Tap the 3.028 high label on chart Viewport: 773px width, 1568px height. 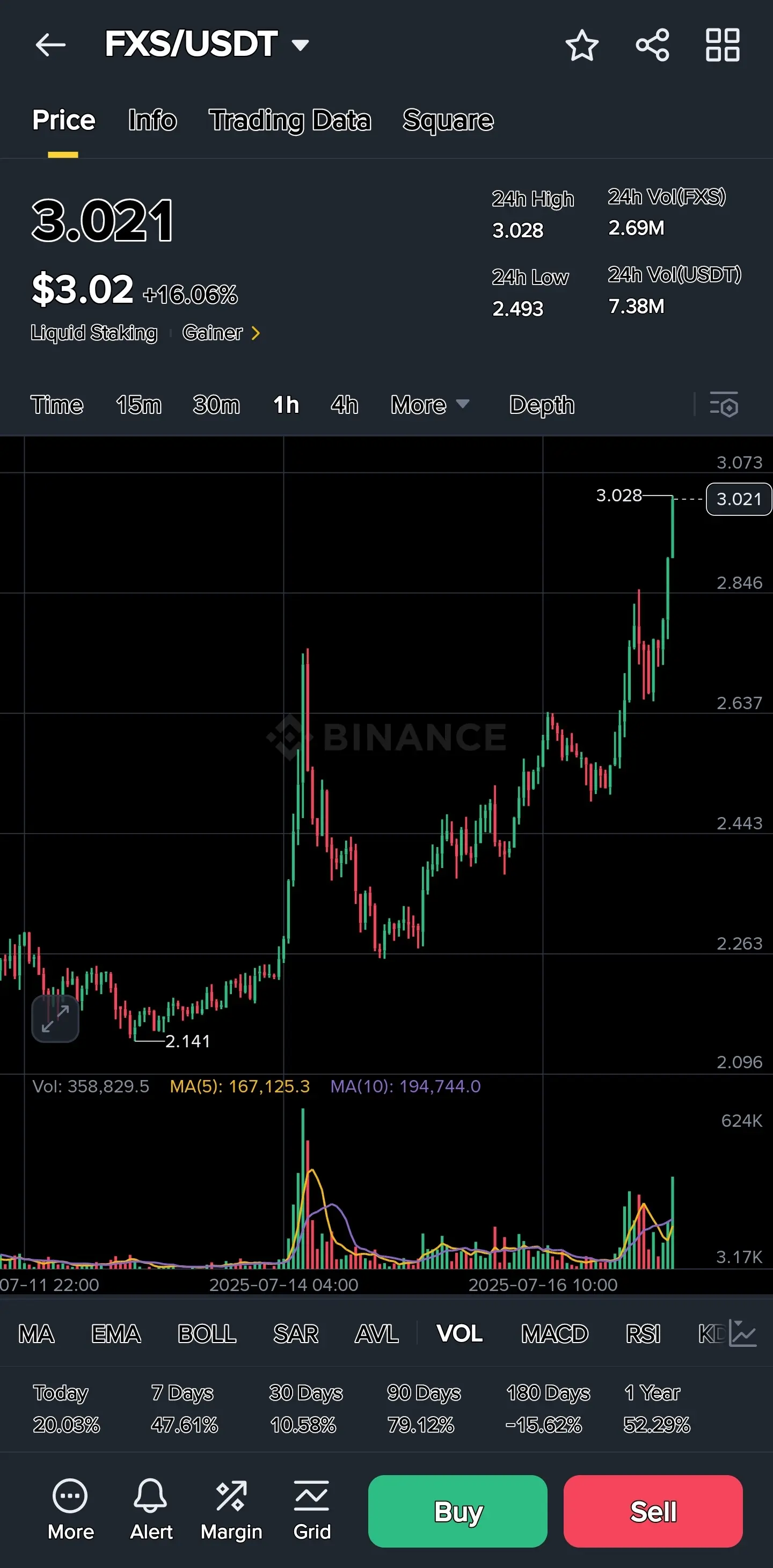coord(619,495)
